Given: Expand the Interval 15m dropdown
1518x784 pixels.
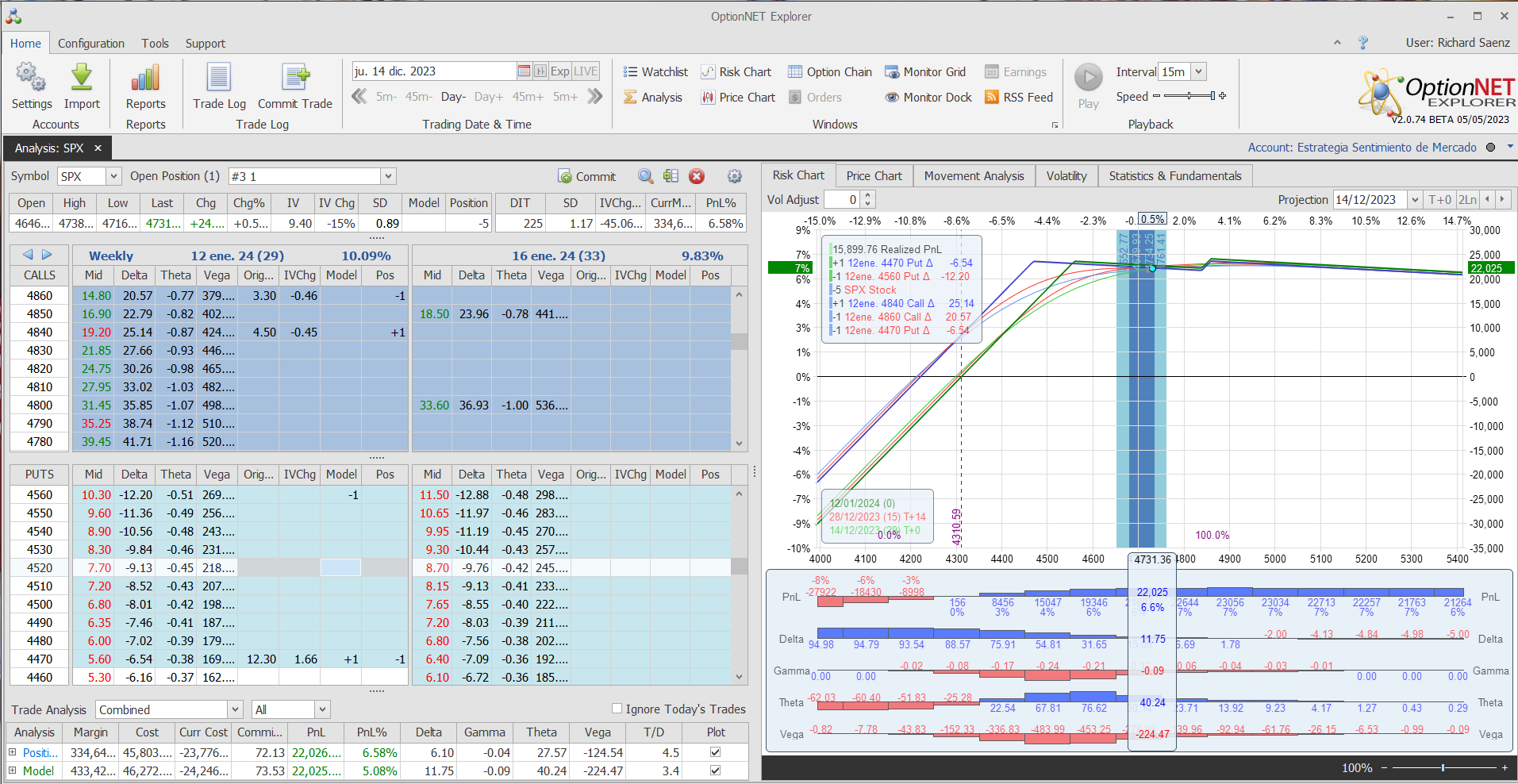Looking at the screenshot, I should [1199, 71].
